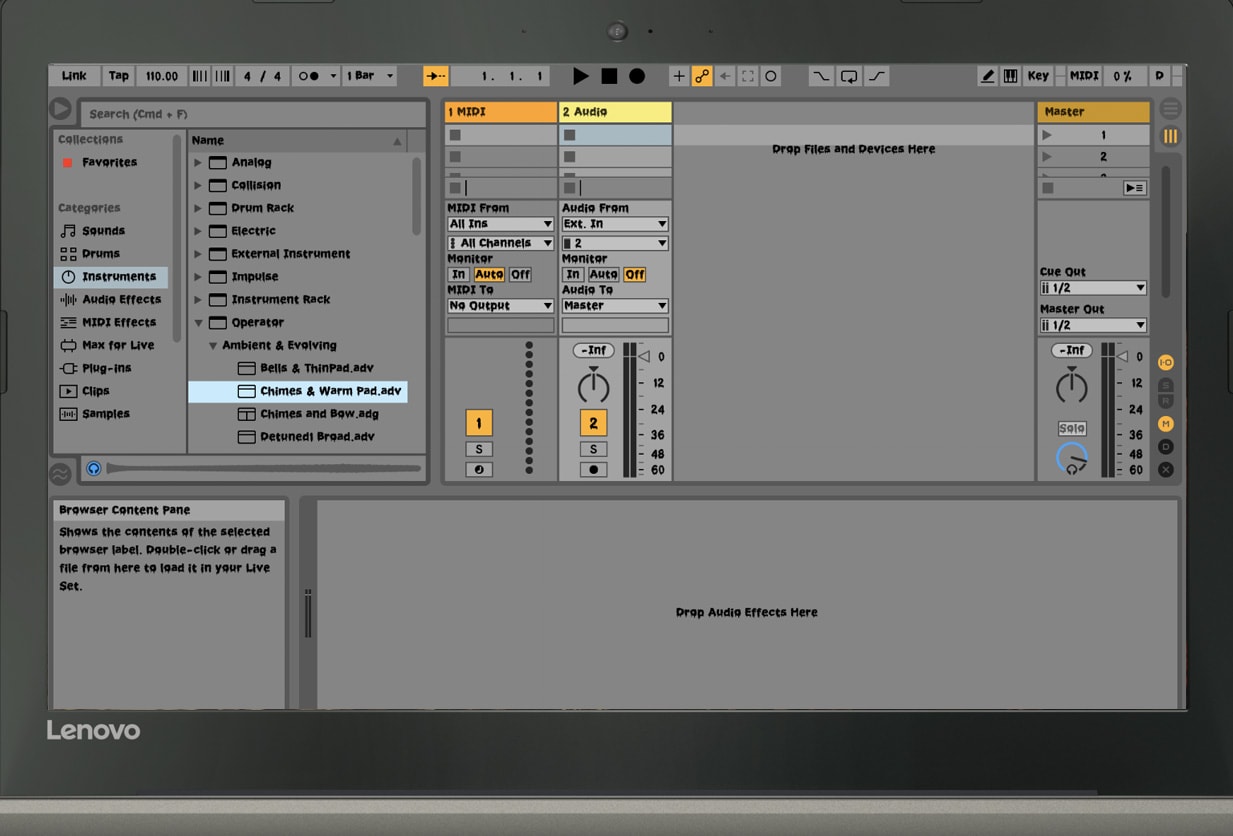Enable the Automation Arm link icon
The height and width of the screenshot is (836, 1233).
point(702,76)
